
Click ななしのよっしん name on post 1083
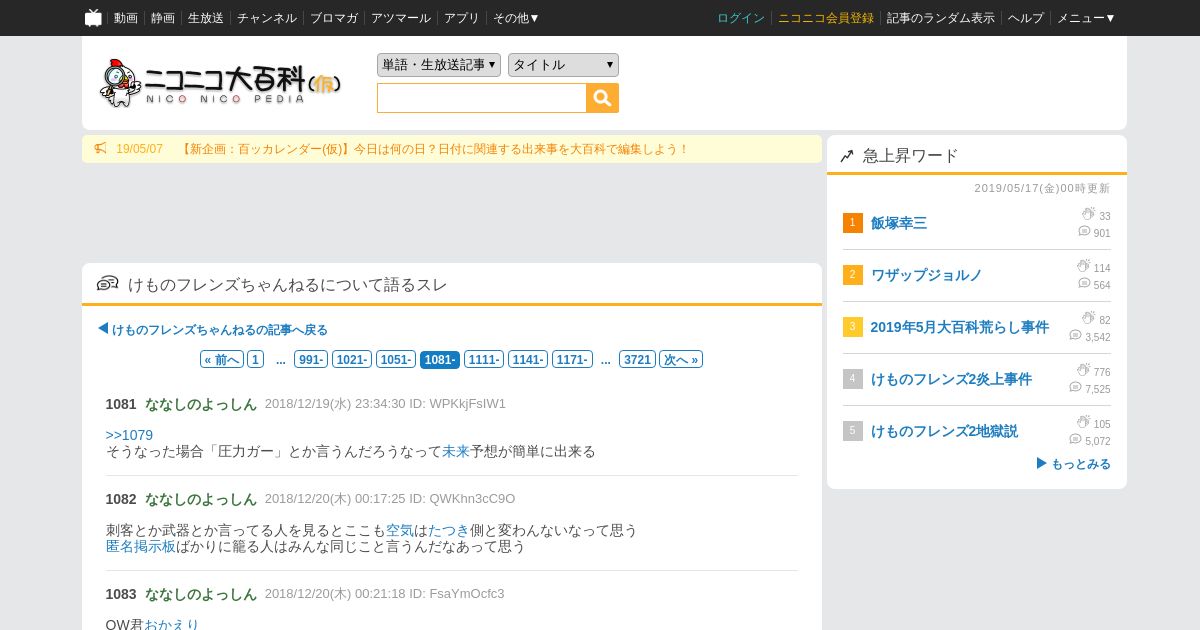[x=201, y=594]
